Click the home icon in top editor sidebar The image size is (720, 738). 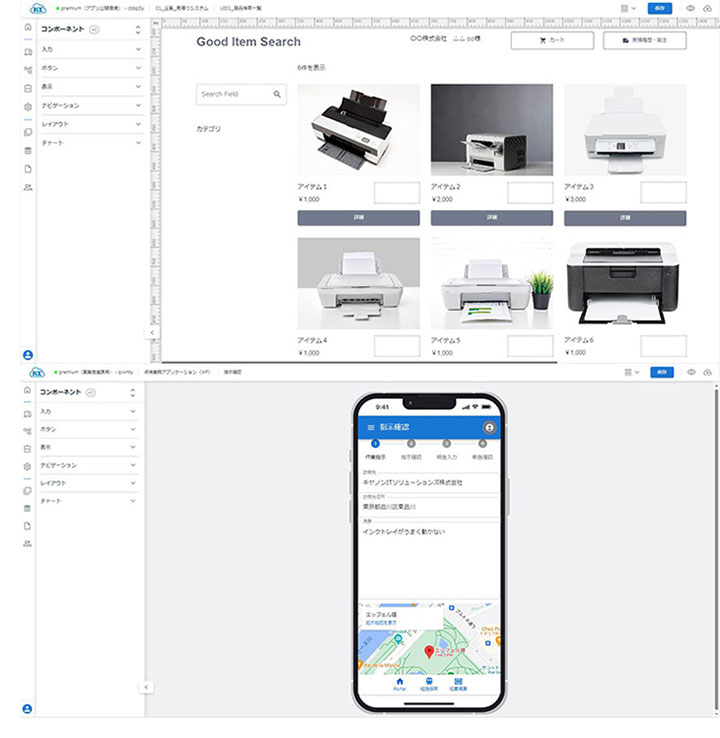click(27, 27)
